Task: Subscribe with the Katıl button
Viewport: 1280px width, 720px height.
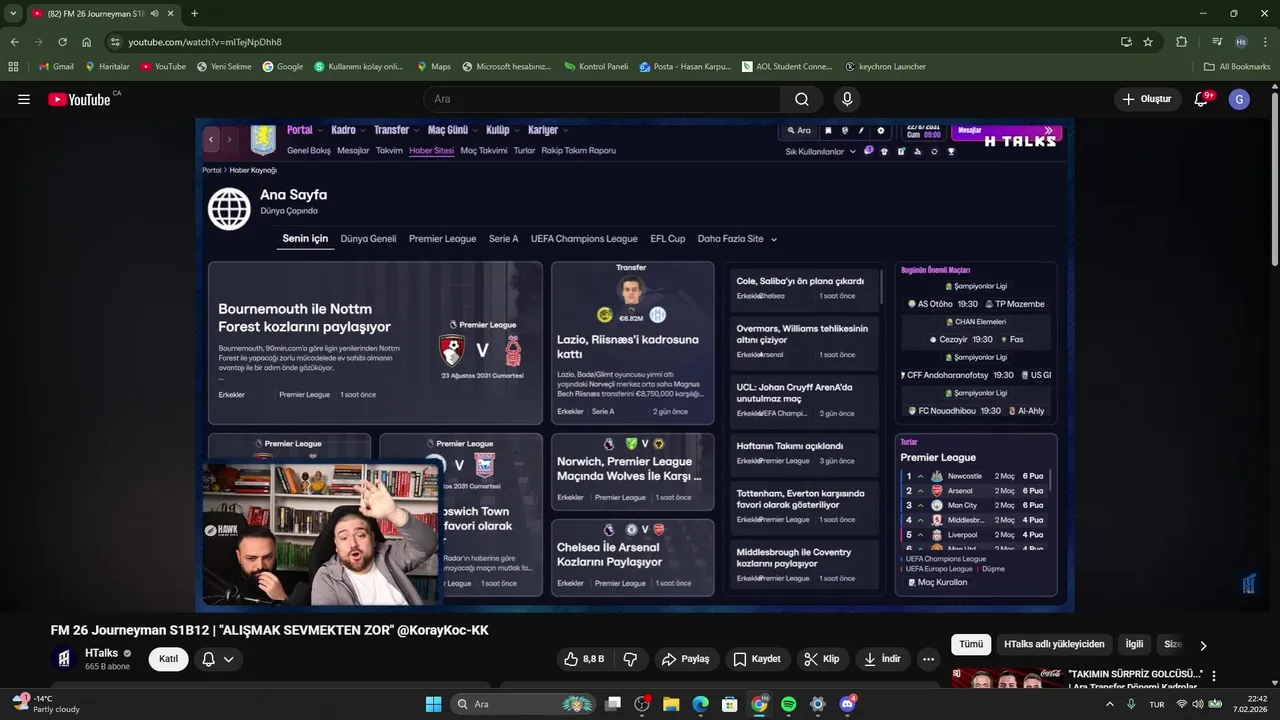Action: point(168,659)
